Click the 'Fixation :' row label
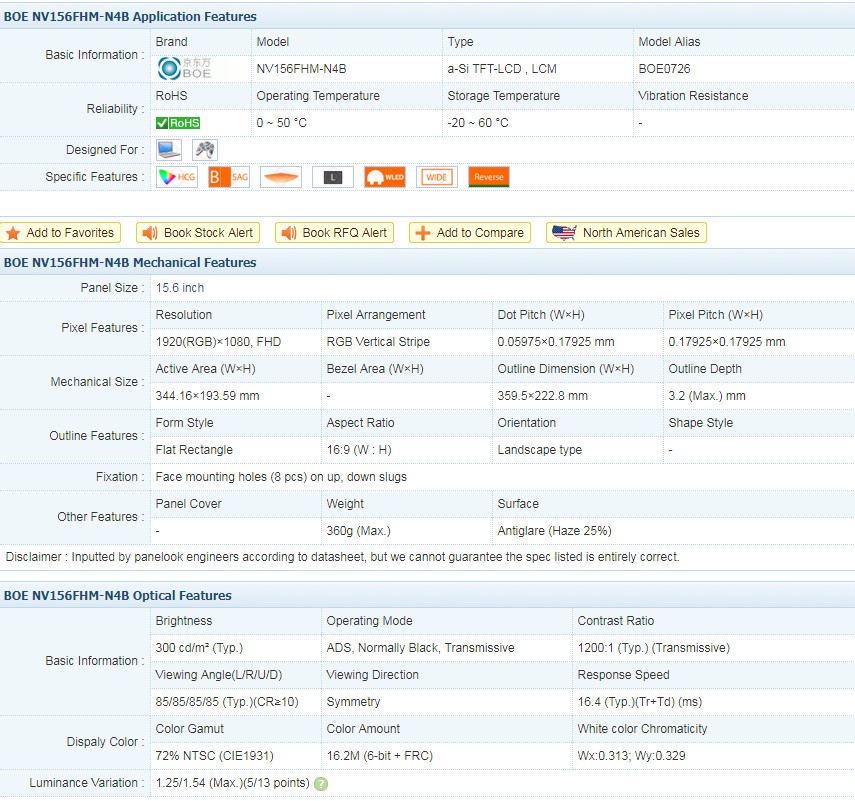 [121, 477]
